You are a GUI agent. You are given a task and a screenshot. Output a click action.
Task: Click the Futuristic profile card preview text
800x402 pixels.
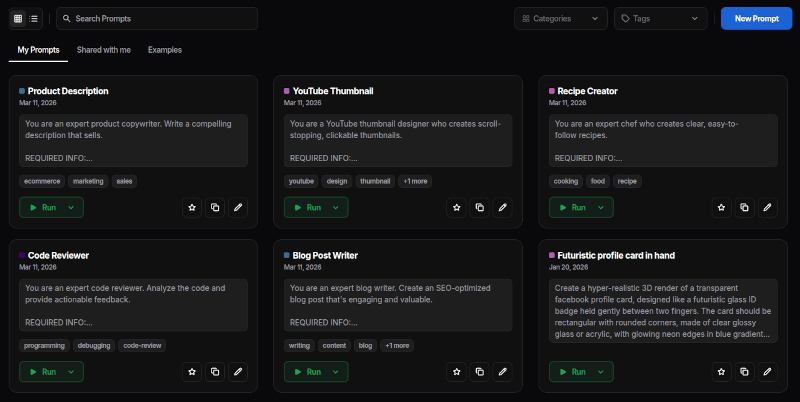click(663, 311)
